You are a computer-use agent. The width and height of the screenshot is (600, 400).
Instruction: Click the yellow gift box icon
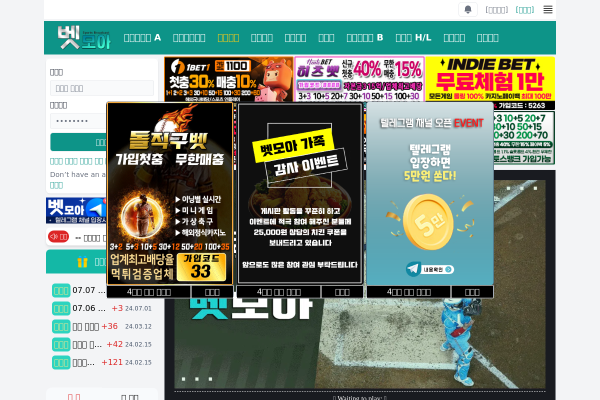(x=82, y=262)
